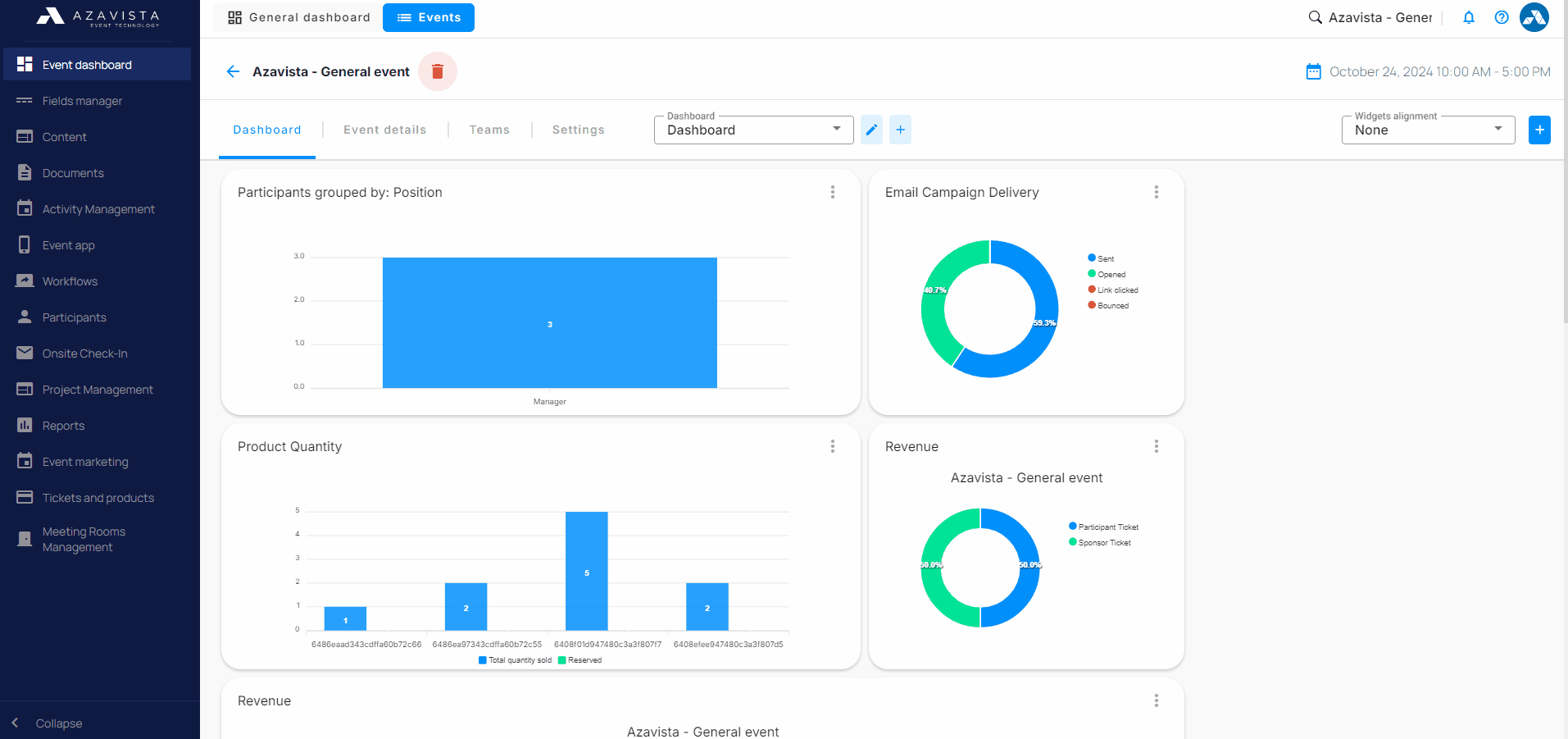1568x739 pixels.
Task: Collapse the sidebar navigation
Action: (x=48, y=723)
